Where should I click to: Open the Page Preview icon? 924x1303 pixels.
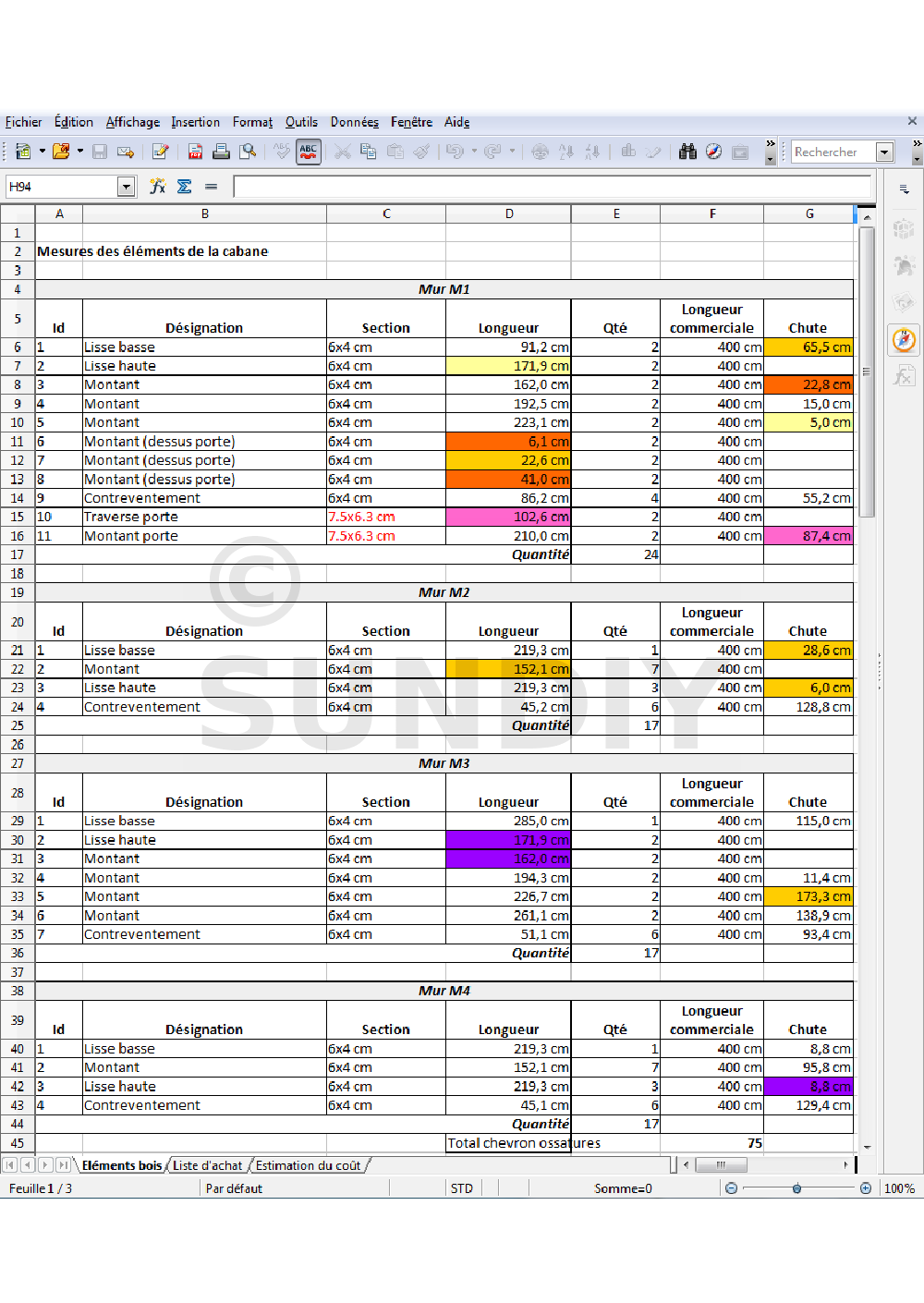248,152
